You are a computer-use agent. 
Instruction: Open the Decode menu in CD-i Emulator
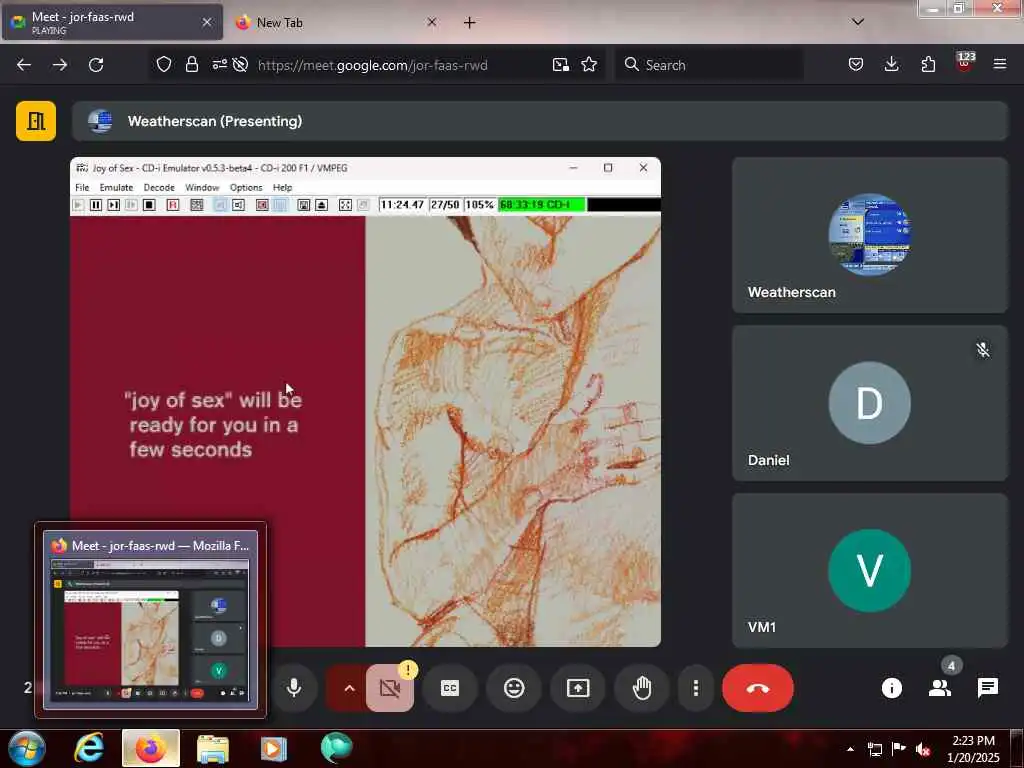159,187
